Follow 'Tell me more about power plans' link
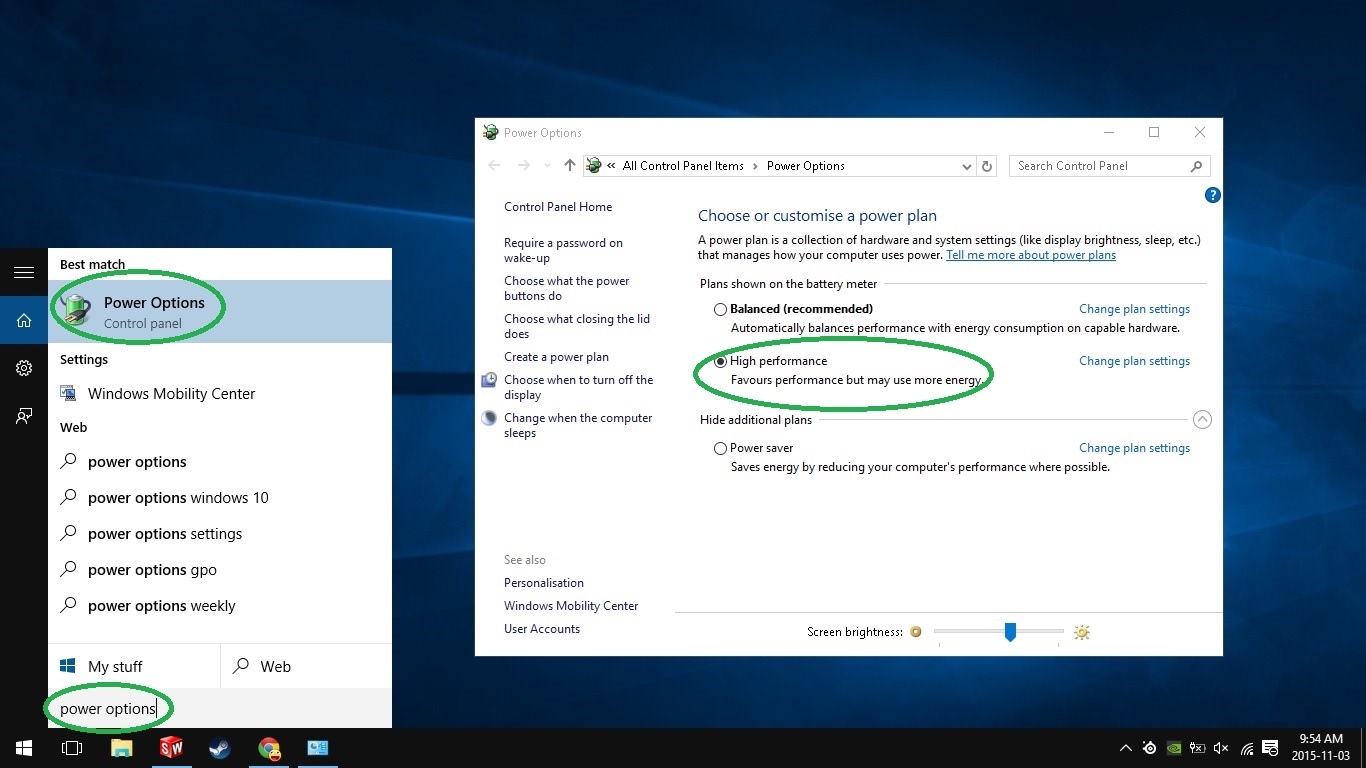This screenshot has width=1366, height=768. pos(1031,255)
